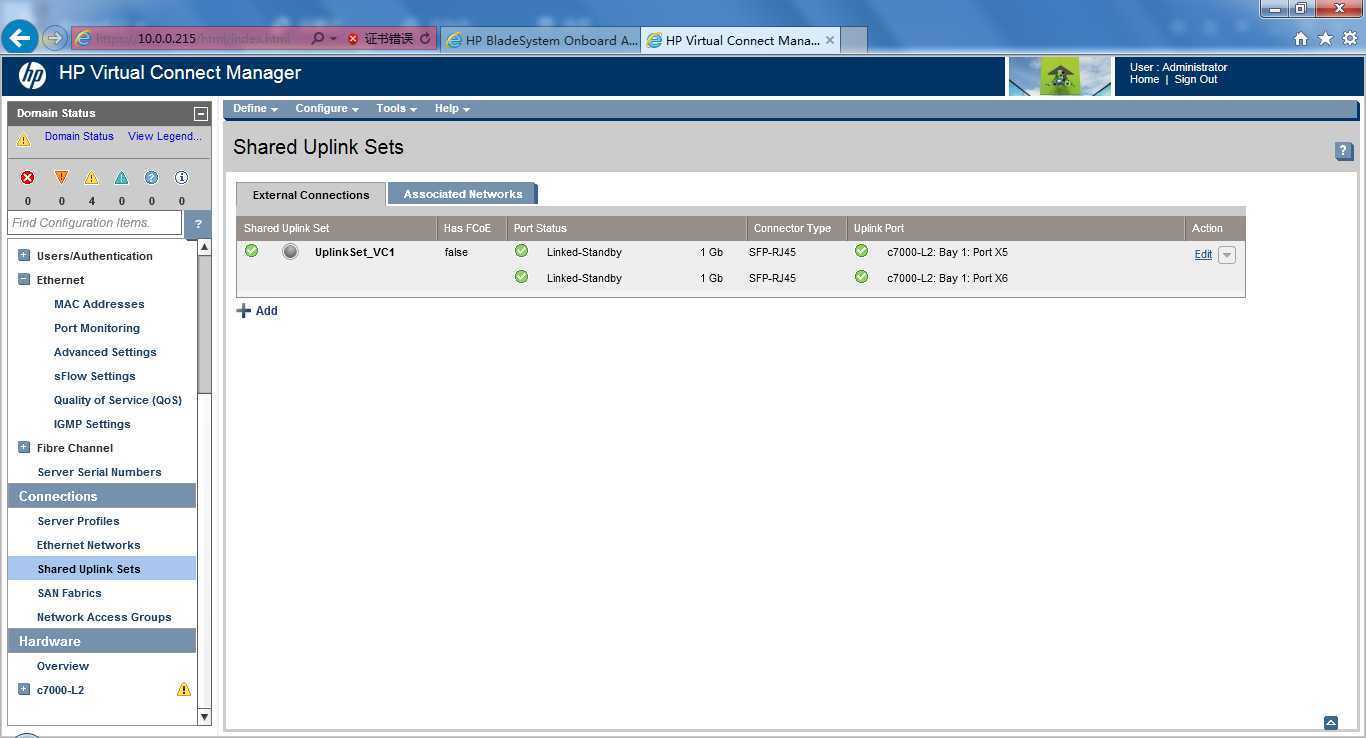The height and width of the screenshot is (738, 1366).
Task: Expand the c7000-L2 tree node
Action: 24,689
